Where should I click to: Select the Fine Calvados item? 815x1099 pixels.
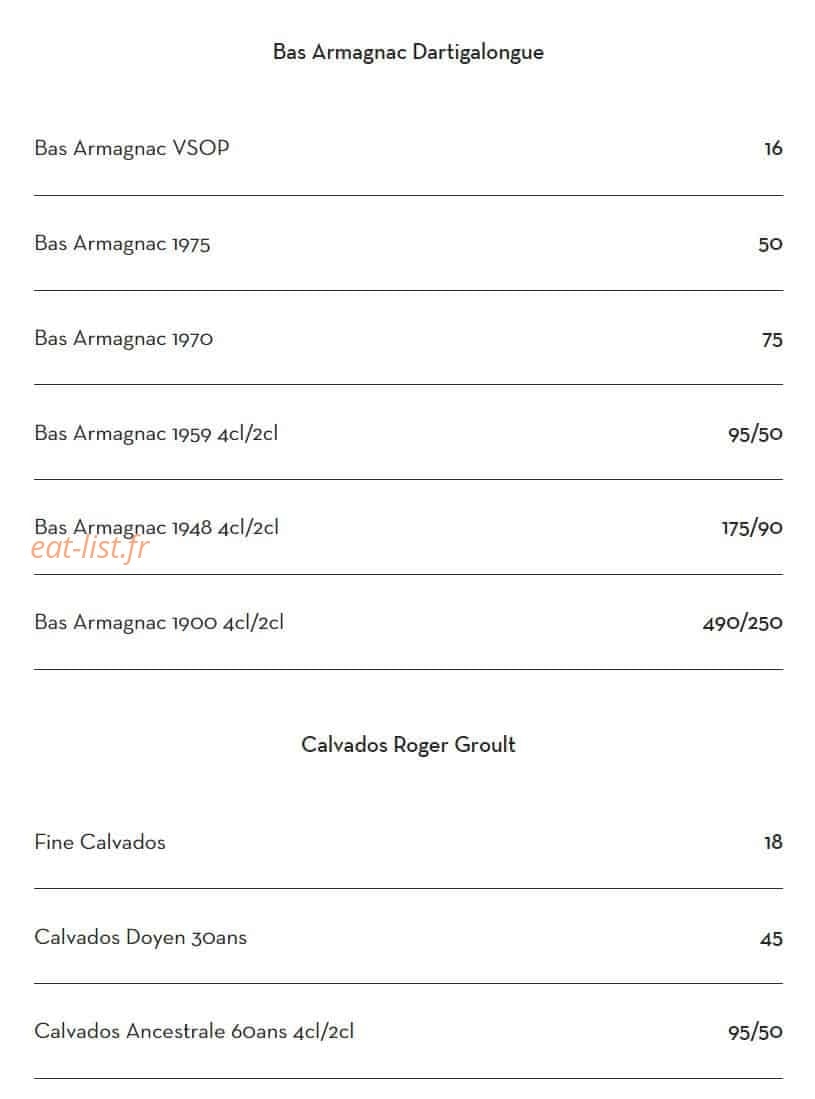[100, 842]
